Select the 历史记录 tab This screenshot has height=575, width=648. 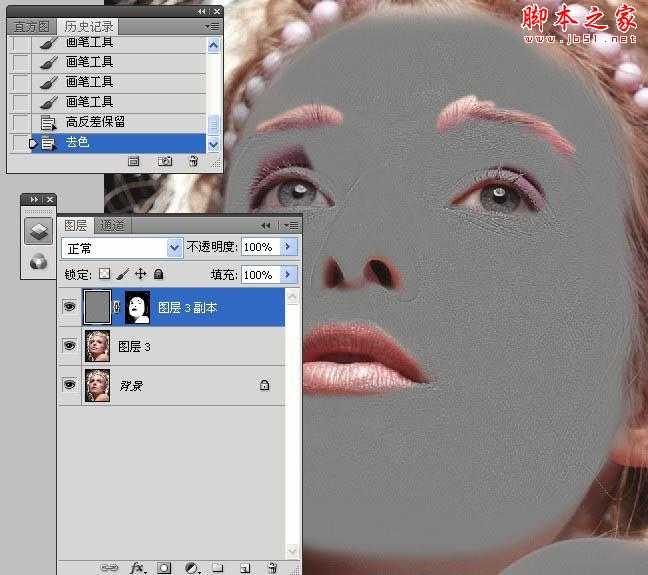pos(88,27)
